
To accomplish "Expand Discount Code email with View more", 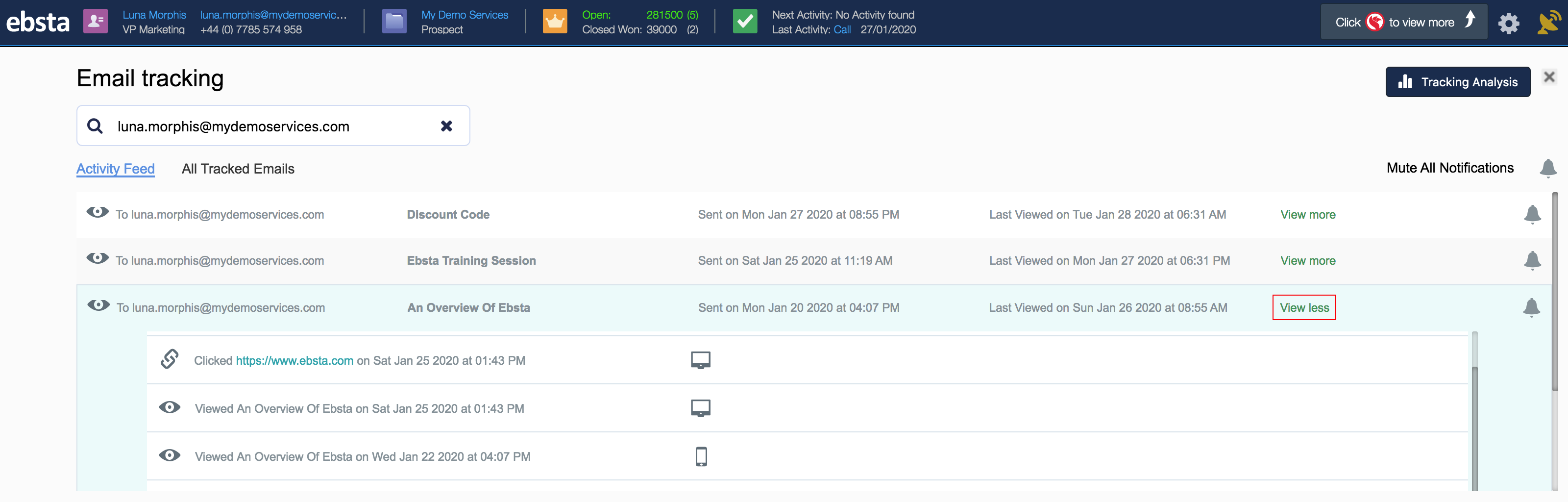I will (x=1307, y=214).
